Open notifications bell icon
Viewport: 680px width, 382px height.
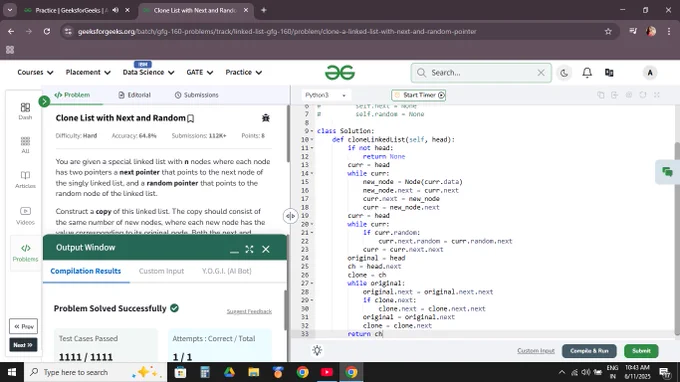587,73
